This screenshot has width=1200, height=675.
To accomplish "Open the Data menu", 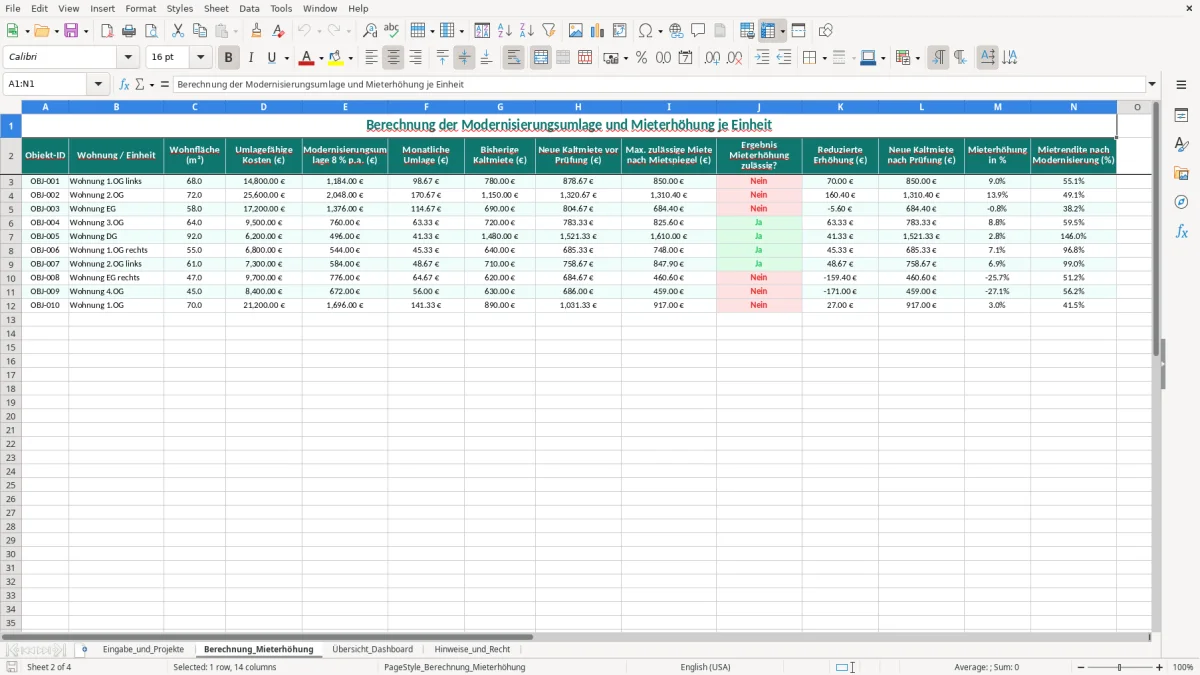I will click(x=249, y=8).
